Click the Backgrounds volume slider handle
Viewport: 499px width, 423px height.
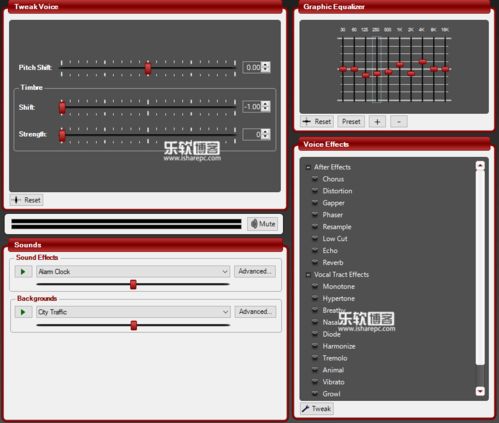click(x=134, y=325)
